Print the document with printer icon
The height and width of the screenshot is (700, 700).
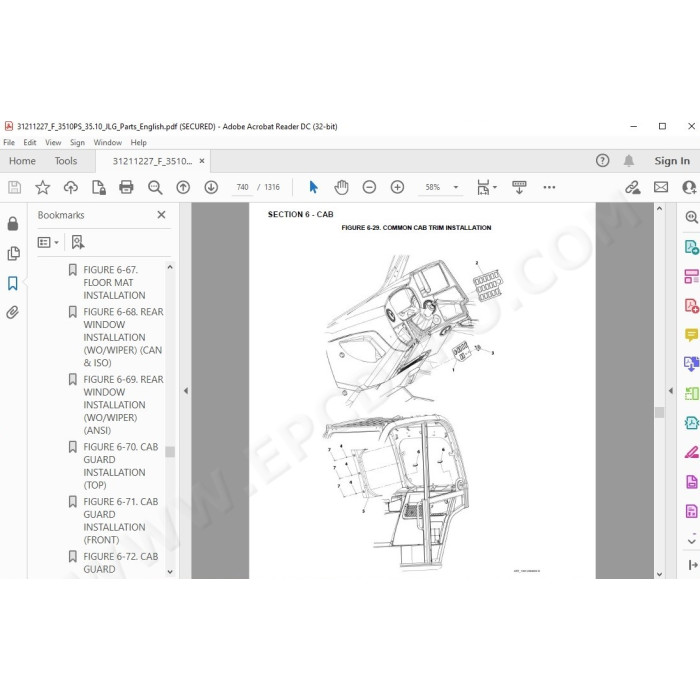pos(126,187)
